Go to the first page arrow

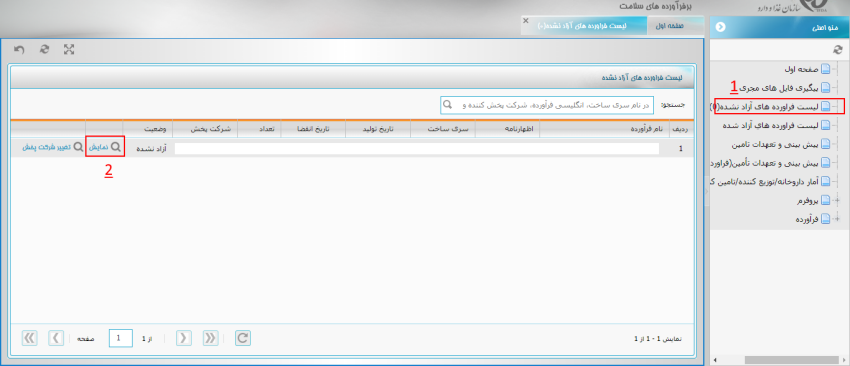point(210,338)
